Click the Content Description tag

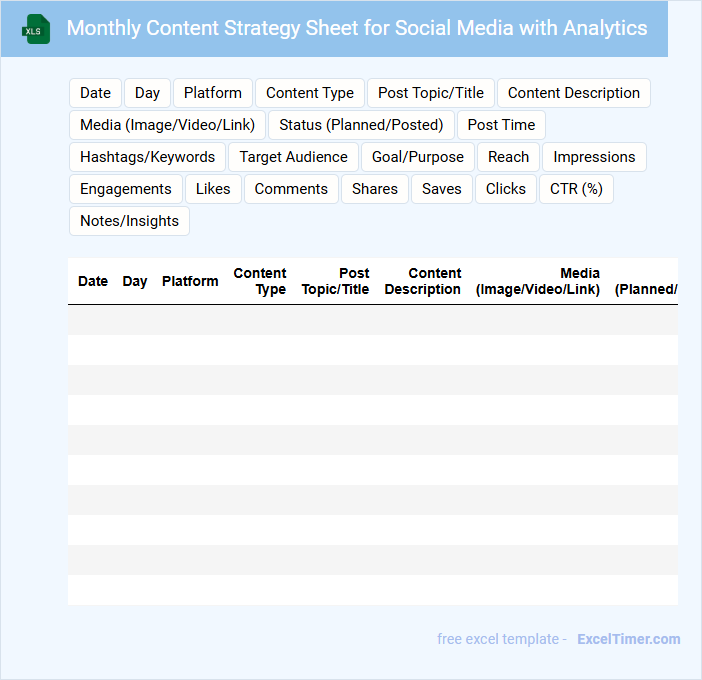tap(574, 93)
